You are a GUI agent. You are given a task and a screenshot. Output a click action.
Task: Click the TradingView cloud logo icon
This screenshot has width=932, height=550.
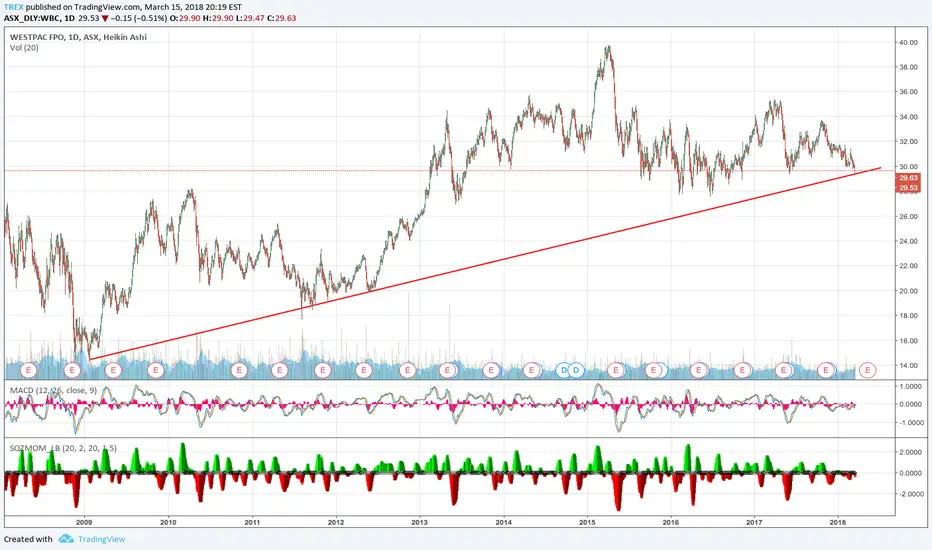pyautogui.click(x=66, y=539)
